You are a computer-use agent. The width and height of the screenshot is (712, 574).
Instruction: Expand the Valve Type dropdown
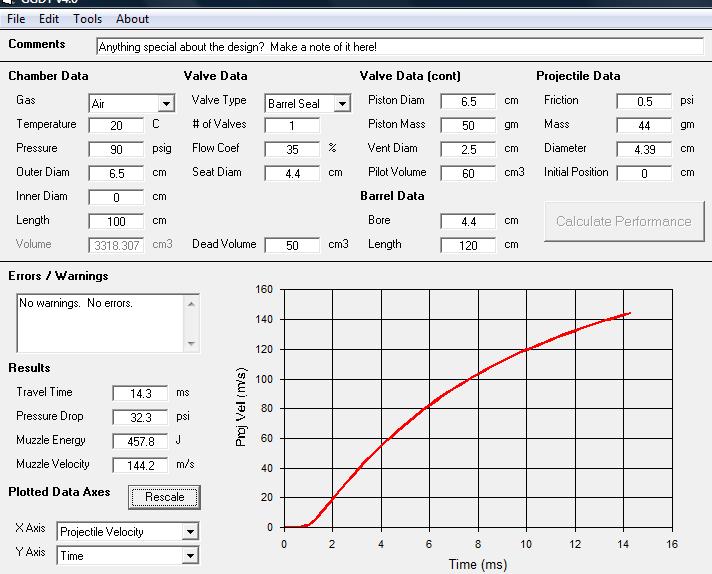341,104
